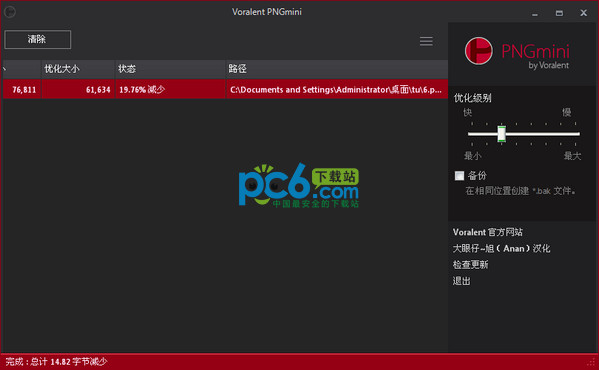Viewport: 599px width, 370px height.
Task: Click the PNGmini red circle logo
Action: (x=478, y=51)
